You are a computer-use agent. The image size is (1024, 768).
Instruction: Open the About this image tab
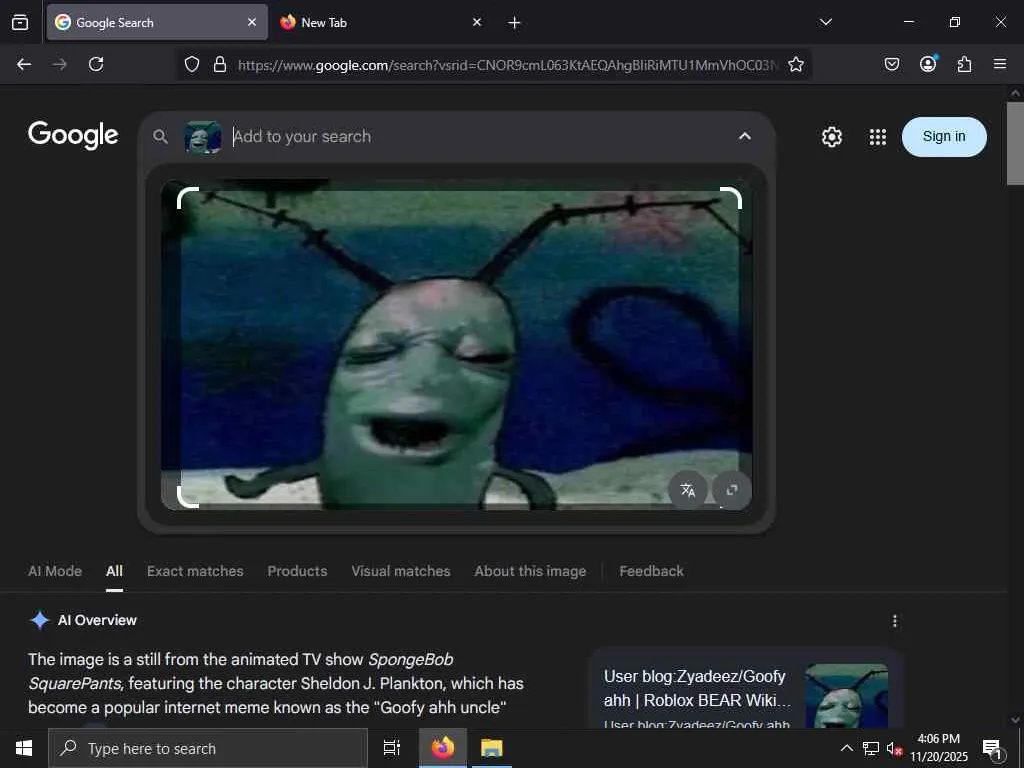[x=530, y=571]
